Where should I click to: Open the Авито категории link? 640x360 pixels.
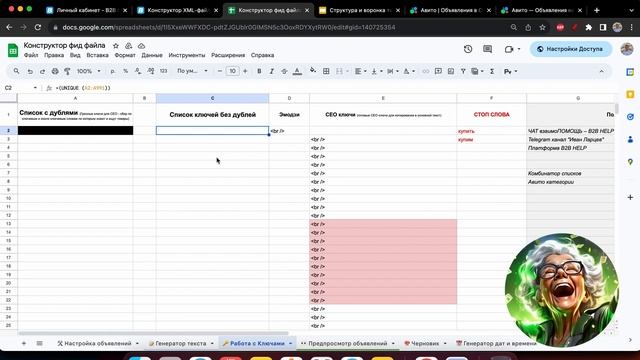point(551,182)
